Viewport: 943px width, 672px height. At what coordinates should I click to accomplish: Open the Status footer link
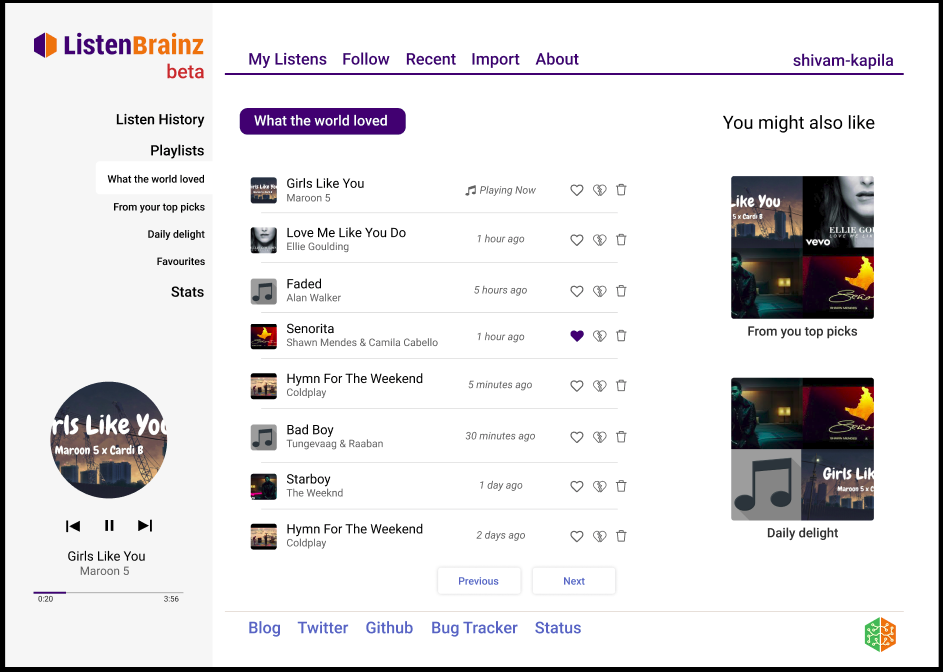558,627
